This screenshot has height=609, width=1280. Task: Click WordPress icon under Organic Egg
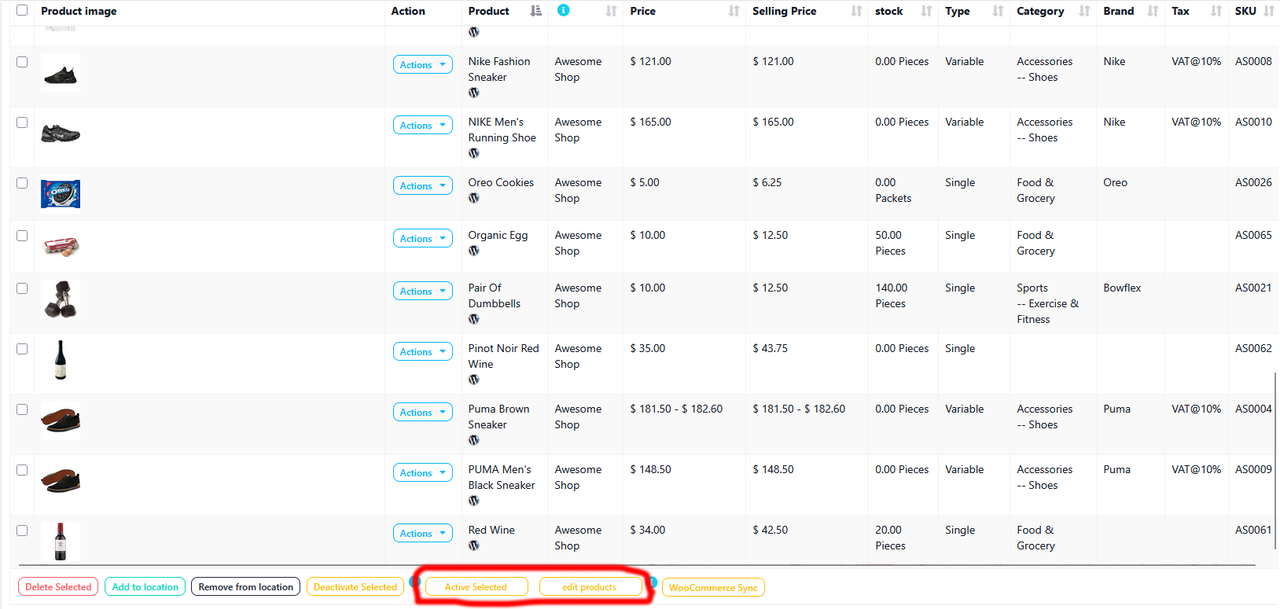coord(474,251)
